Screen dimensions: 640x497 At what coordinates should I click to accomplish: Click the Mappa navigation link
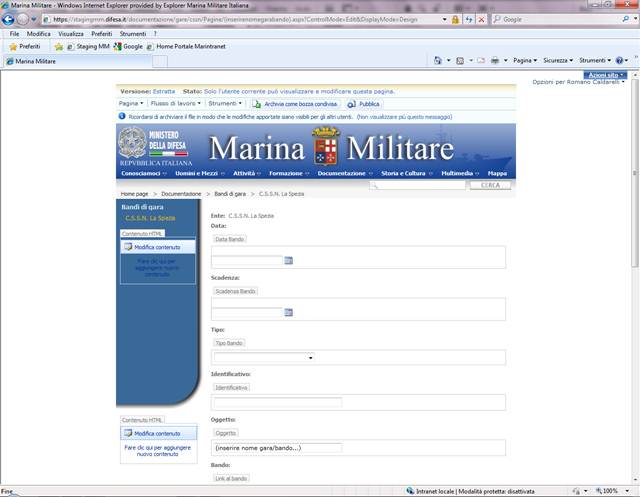pyautogui.click(x=497, y=173)
